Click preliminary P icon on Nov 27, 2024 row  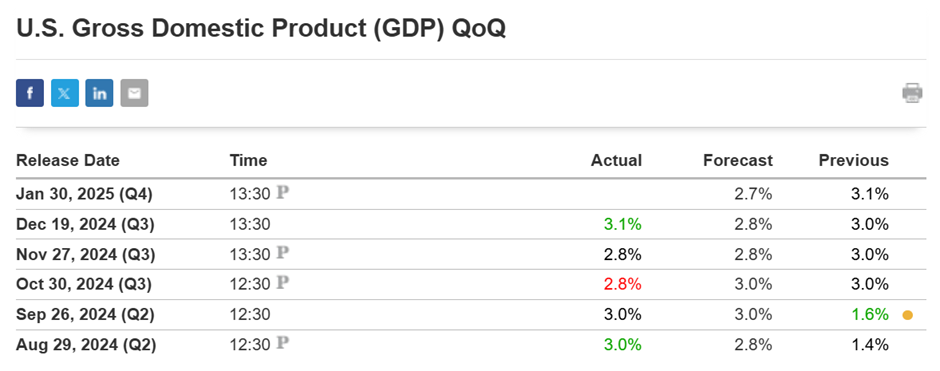283,254
